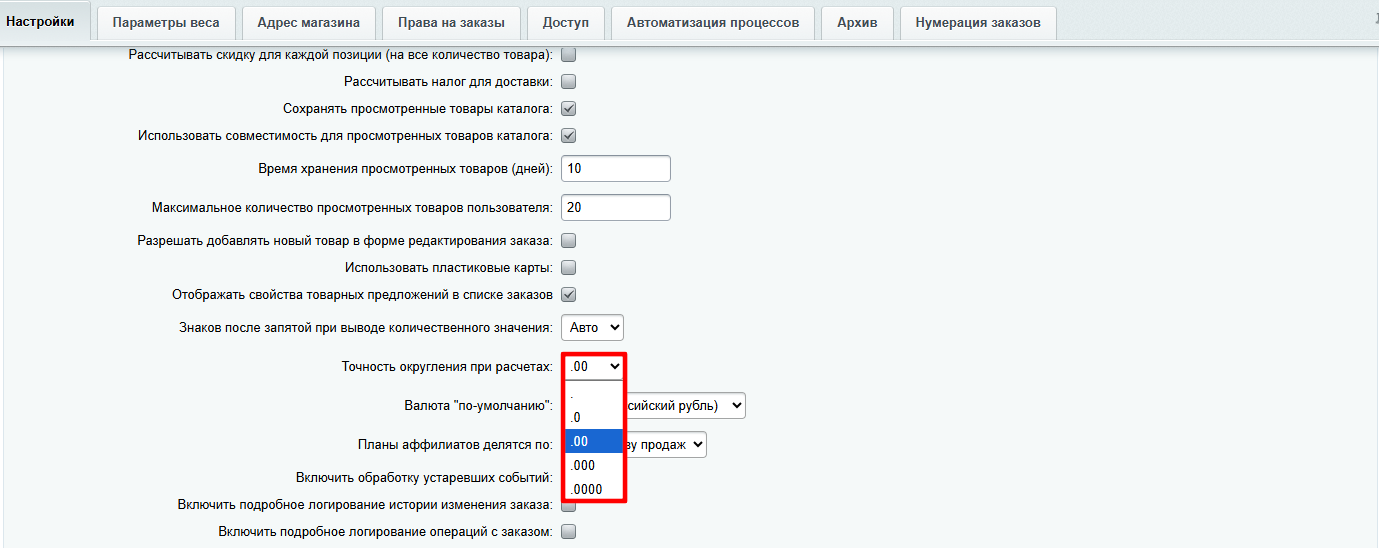The height and width of the screenshot is (548, 1379).
Task: Open the Архив tab
Action: tap(857, 22)
